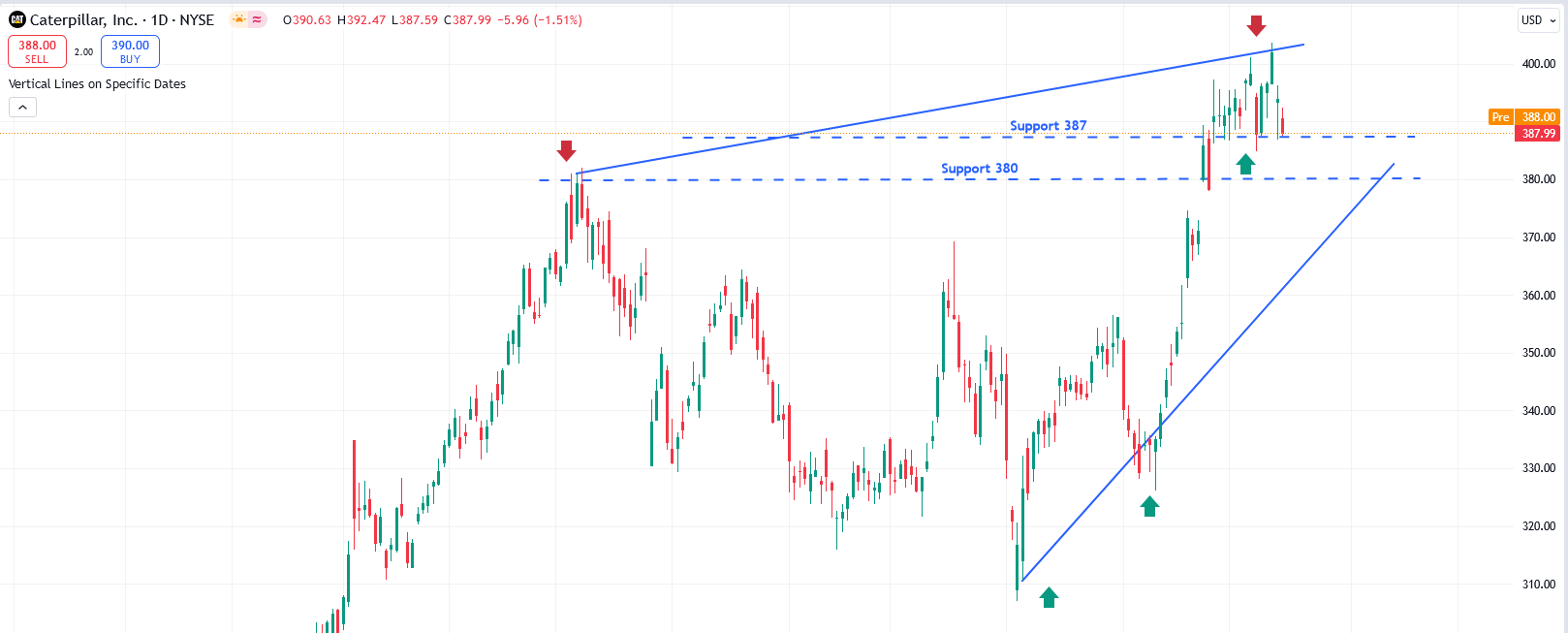Click the pink approximate-equals data status icon
The image size is (1568, 633).
pos(257,19)
